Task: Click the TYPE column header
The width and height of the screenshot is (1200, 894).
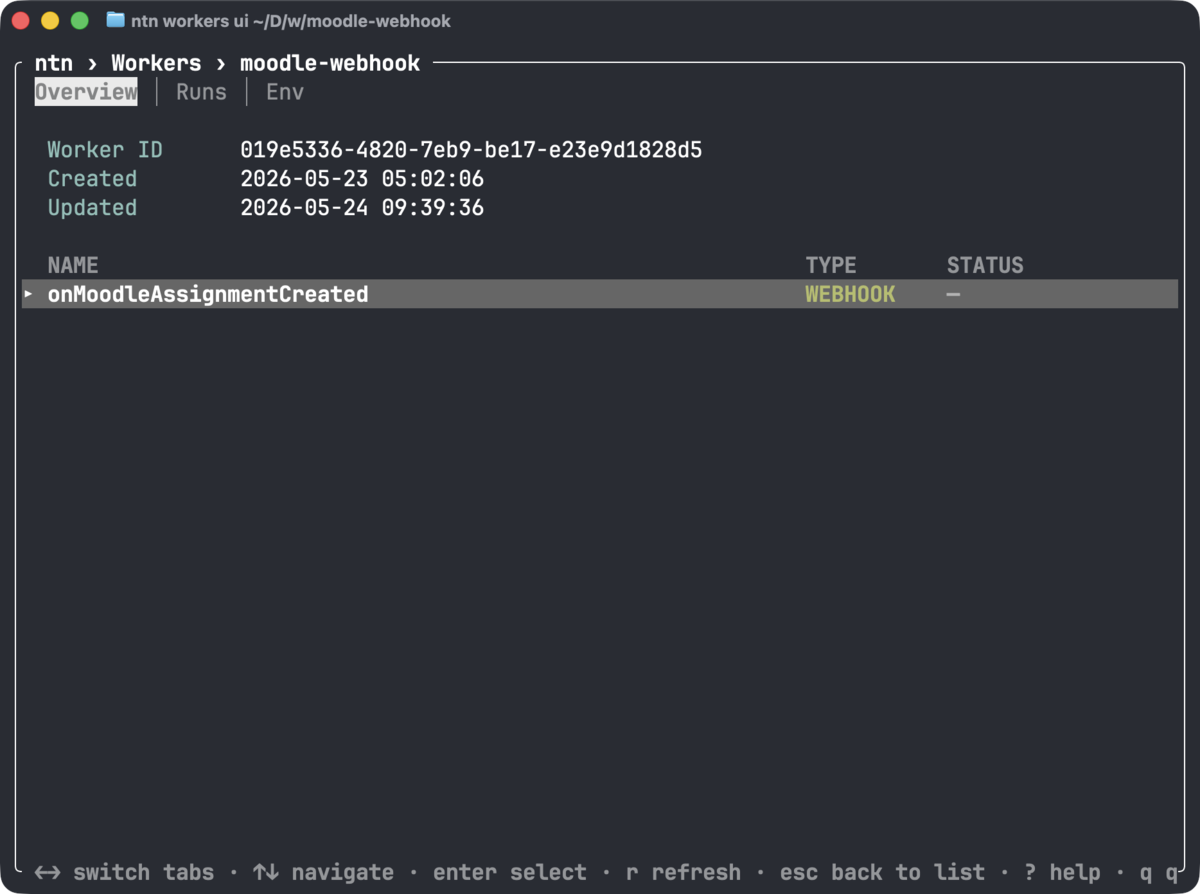Action: [831, 265]
